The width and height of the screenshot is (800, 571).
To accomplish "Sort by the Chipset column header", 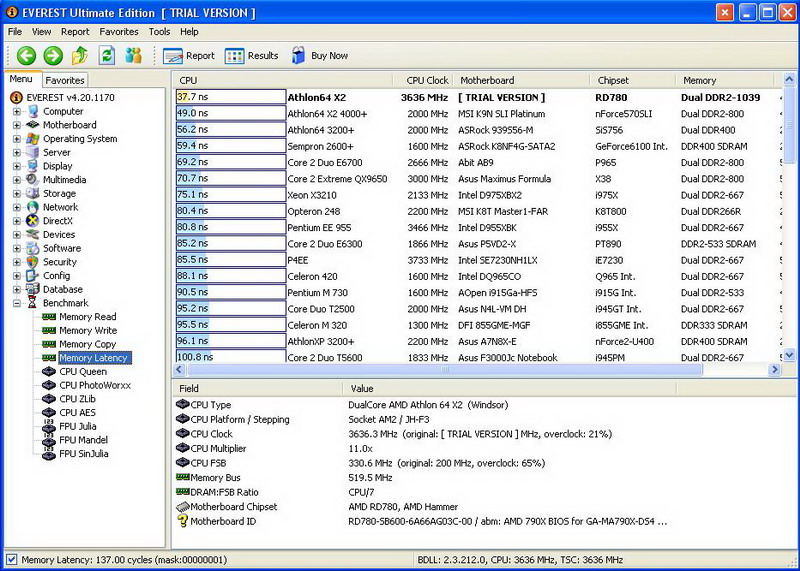I will click(x=633, y=80).
